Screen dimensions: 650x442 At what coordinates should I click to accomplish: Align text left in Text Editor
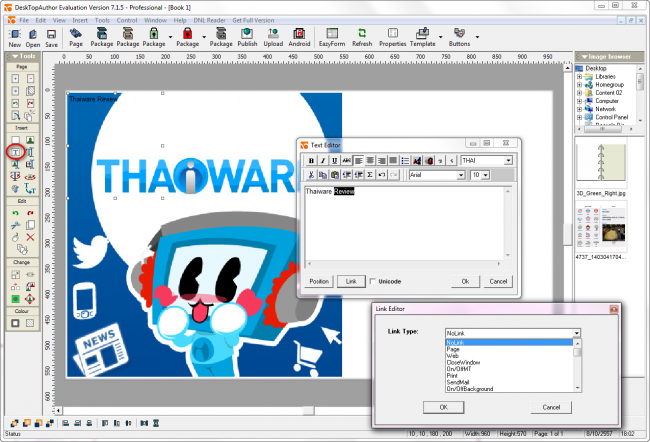point(358,160)
